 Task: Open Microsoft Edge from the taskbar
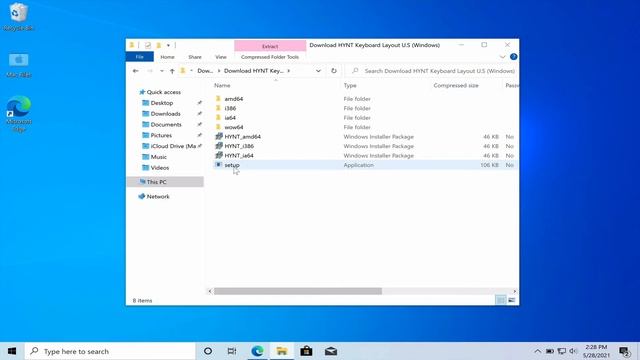257,351
